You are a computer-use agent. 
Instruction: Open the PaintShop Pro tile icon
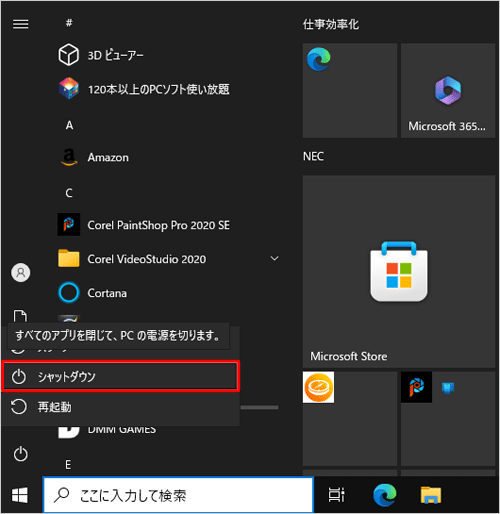416,387
